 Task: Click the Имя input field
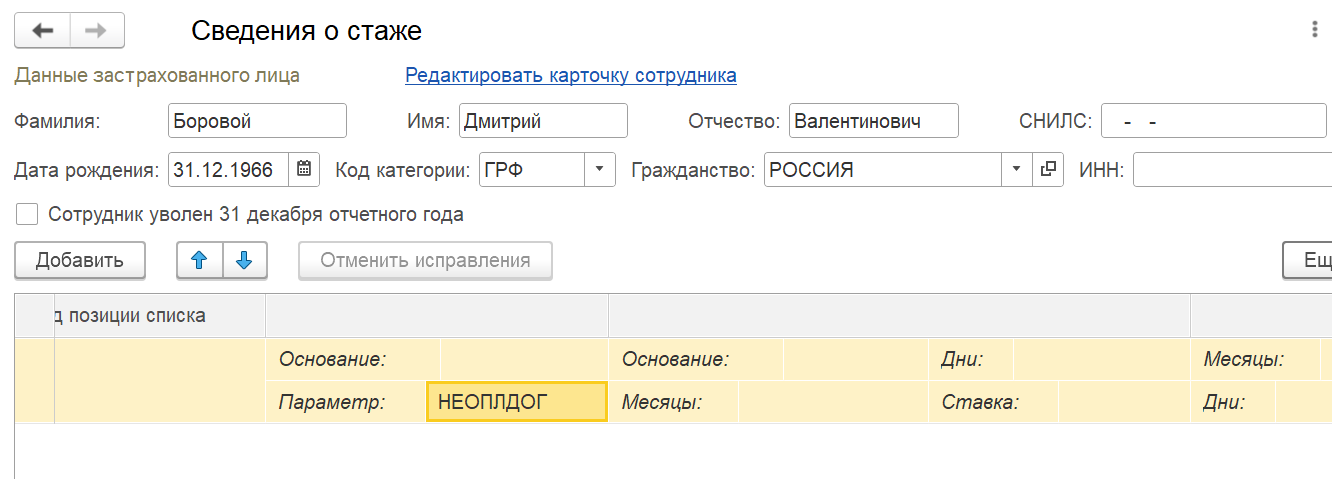point(543,121)
